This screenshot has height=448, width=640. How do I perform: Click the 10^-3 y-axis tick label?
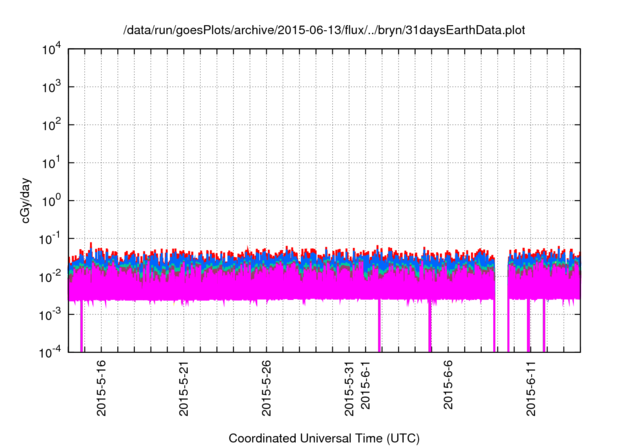pos(49,315)
